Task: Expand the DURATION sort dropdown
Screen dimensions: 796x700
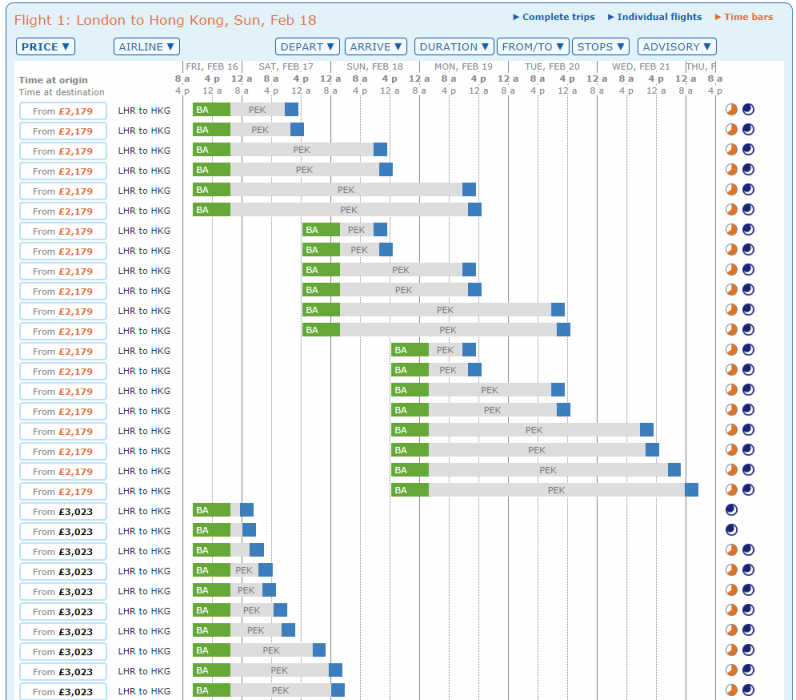Action: [455, 47]
